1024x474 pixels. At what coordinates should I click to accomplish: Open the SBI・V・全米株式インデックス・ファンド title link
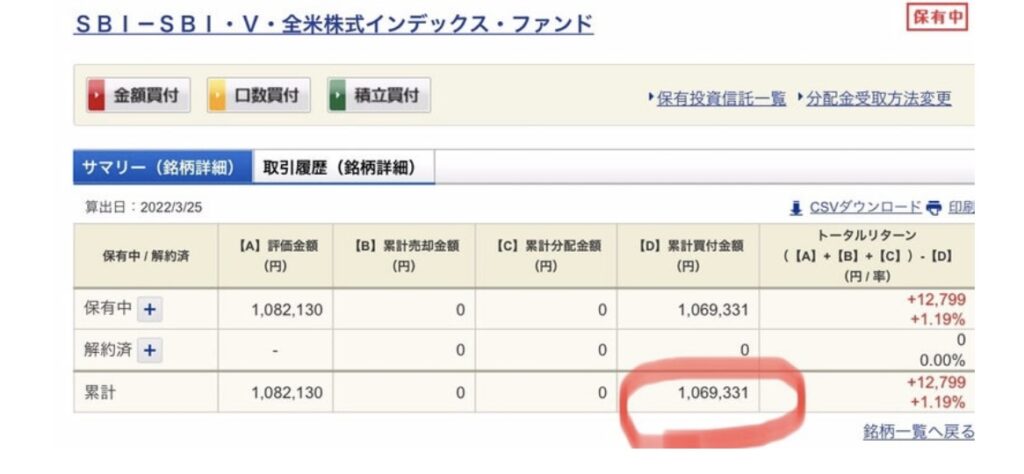coord(333,23)
